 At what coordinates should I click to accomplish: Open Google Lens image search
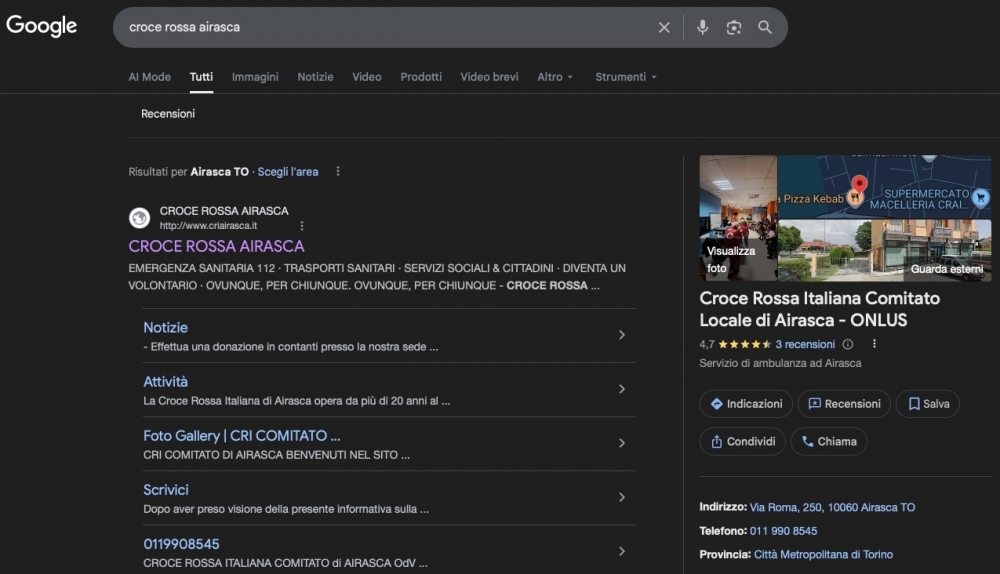pyautogui.click(x=734, y=28)
